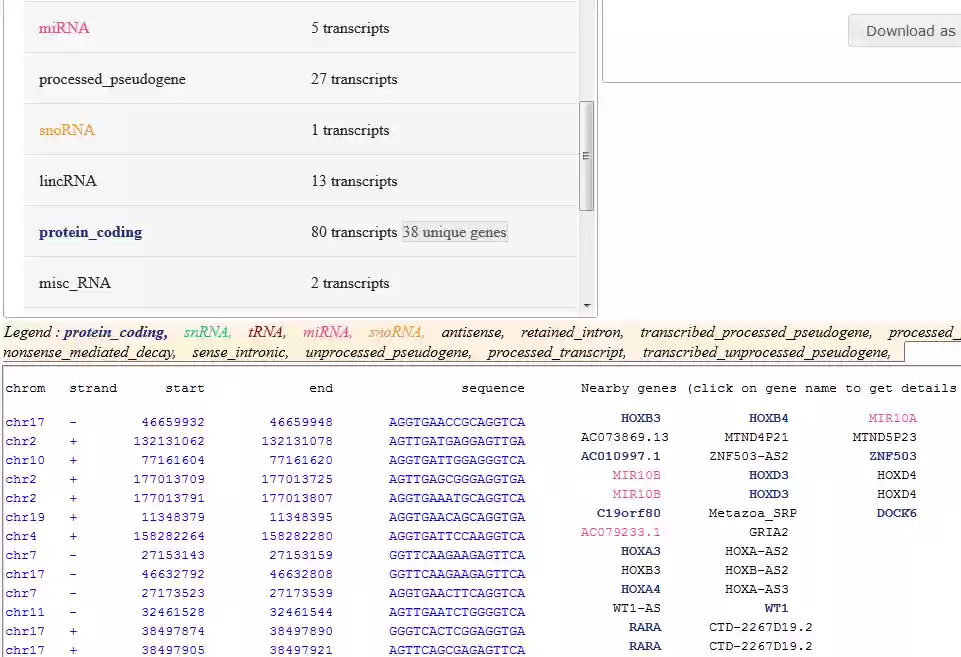Open the HOXA-AS3 gene details
Screen dimensions: 961x657
756,589
